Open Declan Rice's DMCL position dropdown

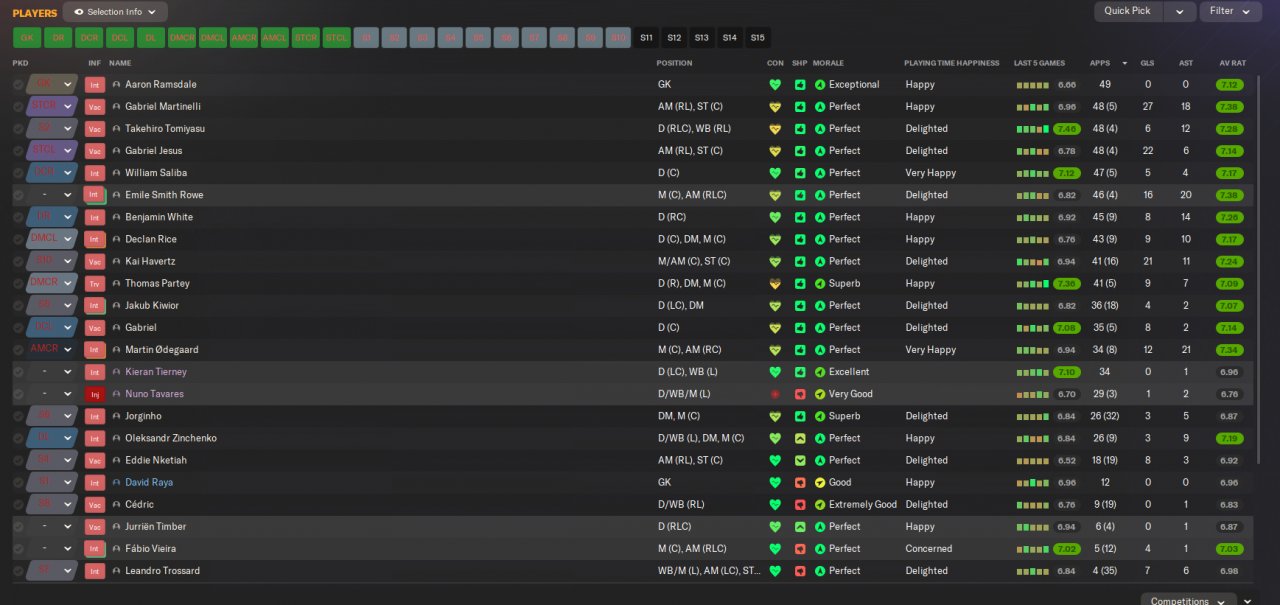point(52,240)
